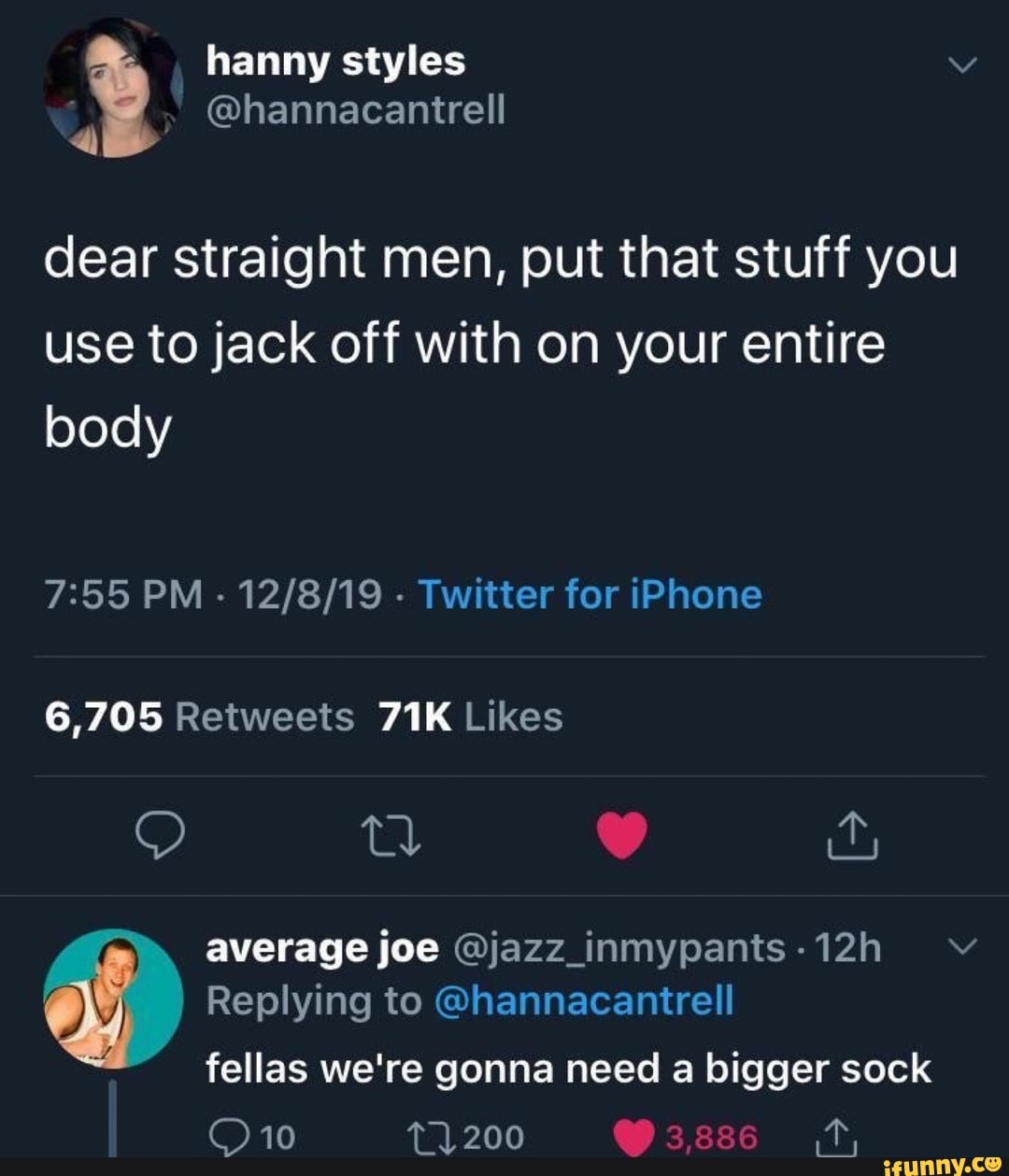The width and height of the screenshot is (1009, 1176).
Task: View the 71K Likes list
Action: (x=467, y=716)
